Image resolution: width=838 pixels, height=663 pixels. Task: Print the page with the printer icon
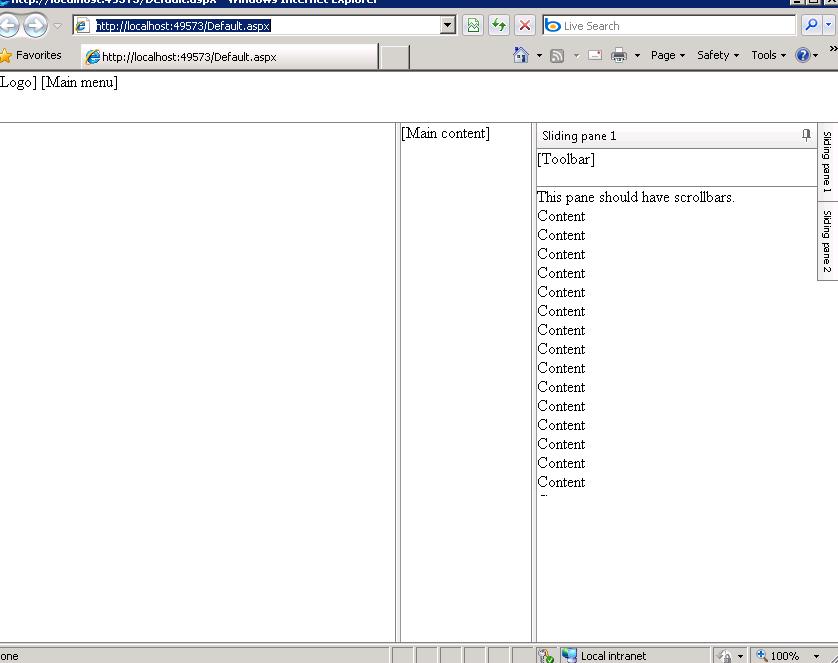tap(618, 55)
